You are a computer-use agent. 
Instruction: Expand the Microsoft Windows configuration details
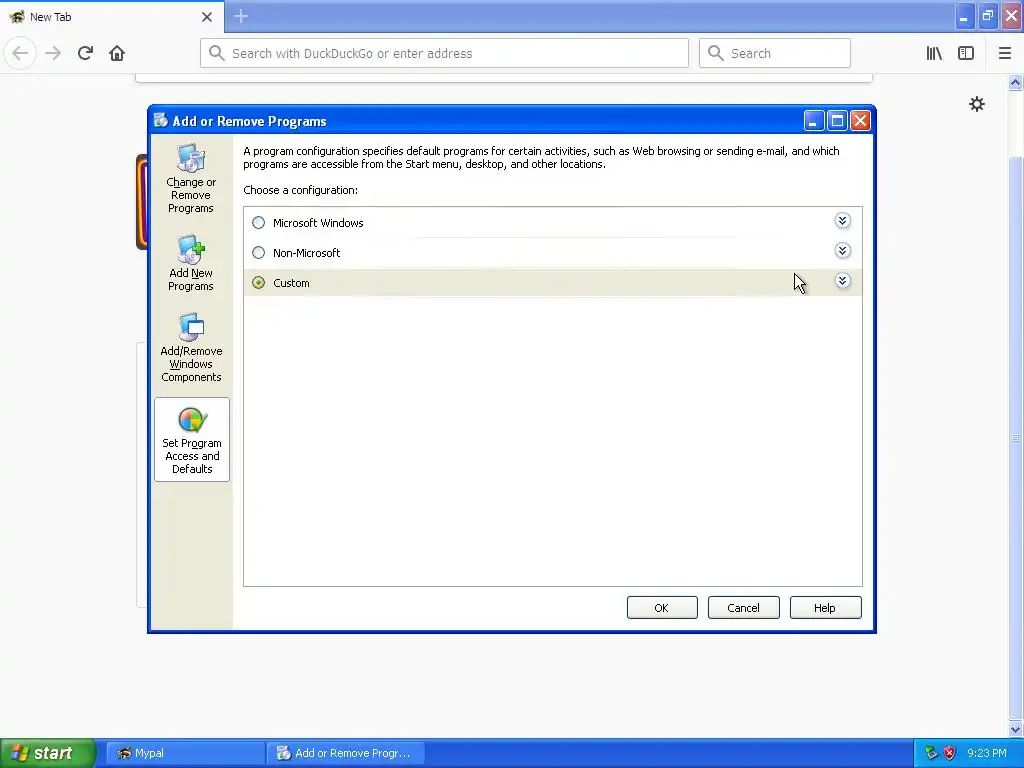842,221
